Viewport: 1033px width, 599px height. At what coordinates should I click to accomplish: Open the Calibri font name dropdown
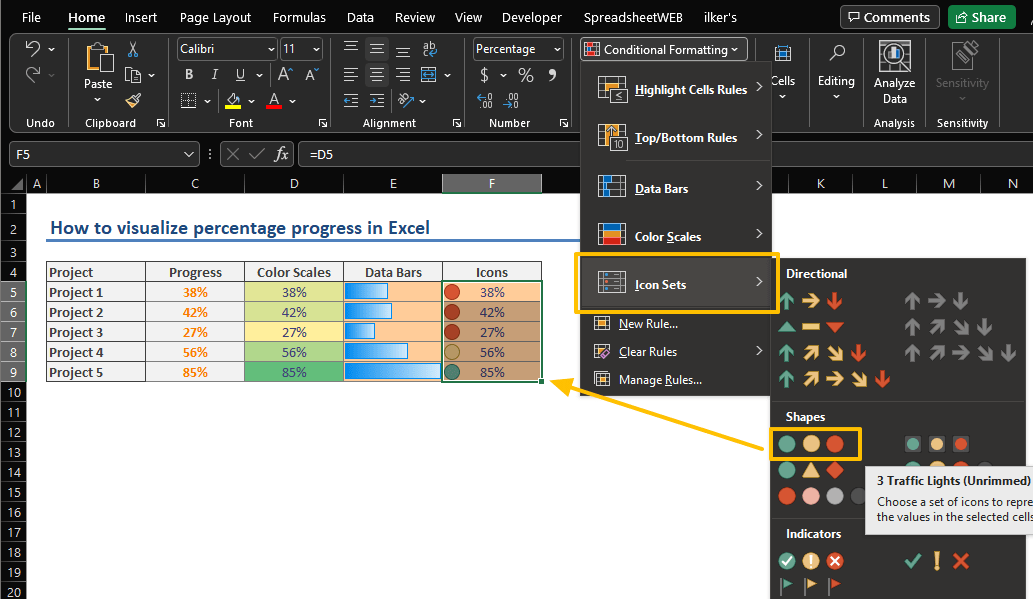[x=271, y=49]
